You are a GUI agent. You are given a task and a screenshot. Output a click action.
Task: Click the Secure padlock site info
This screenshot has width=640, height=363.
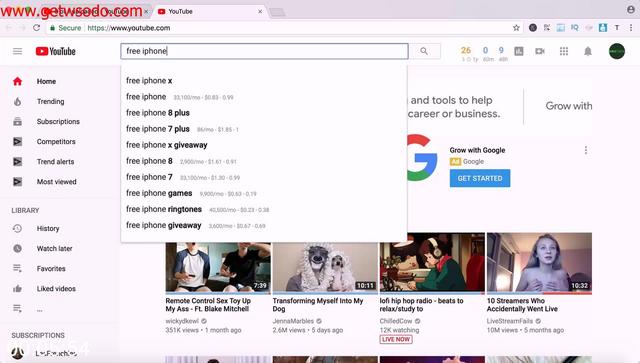pos(65,28)
